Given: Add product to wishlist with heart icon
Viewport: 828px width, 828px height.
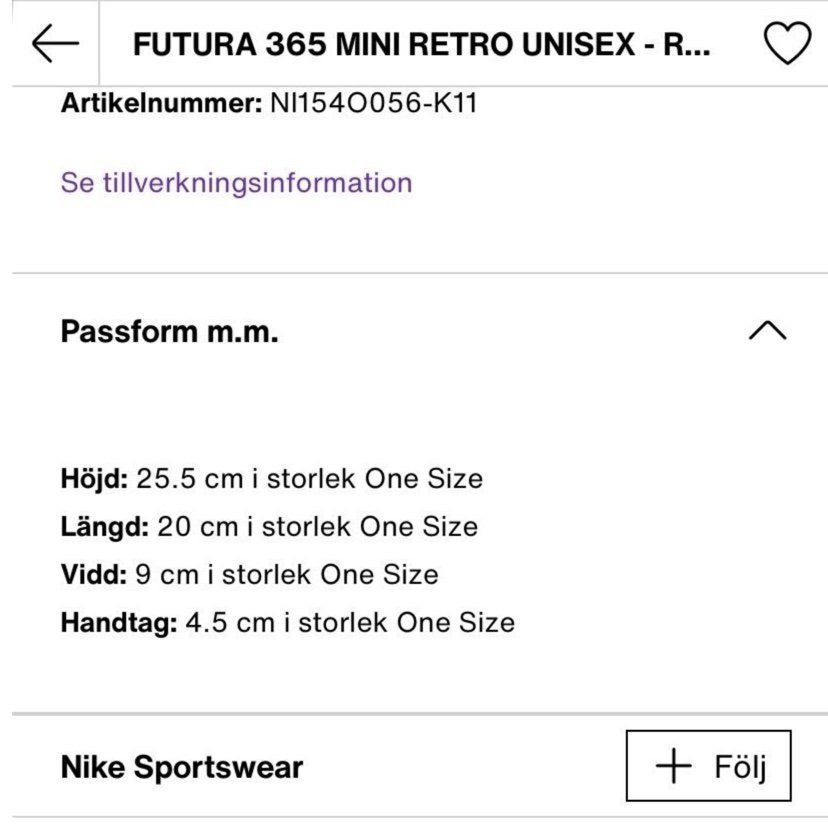Looking at the screenshot, I should coord(786,45).
